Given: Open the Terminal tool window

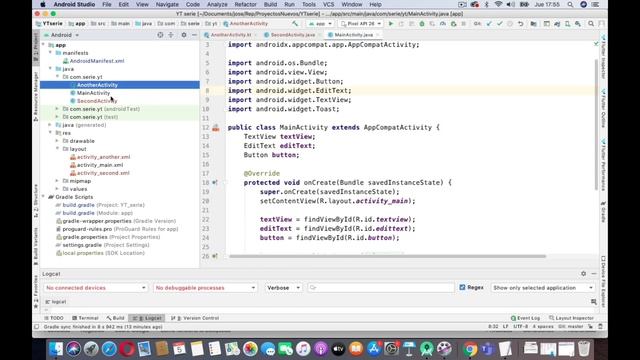Looking at the screenshot, I should point(85,318).
